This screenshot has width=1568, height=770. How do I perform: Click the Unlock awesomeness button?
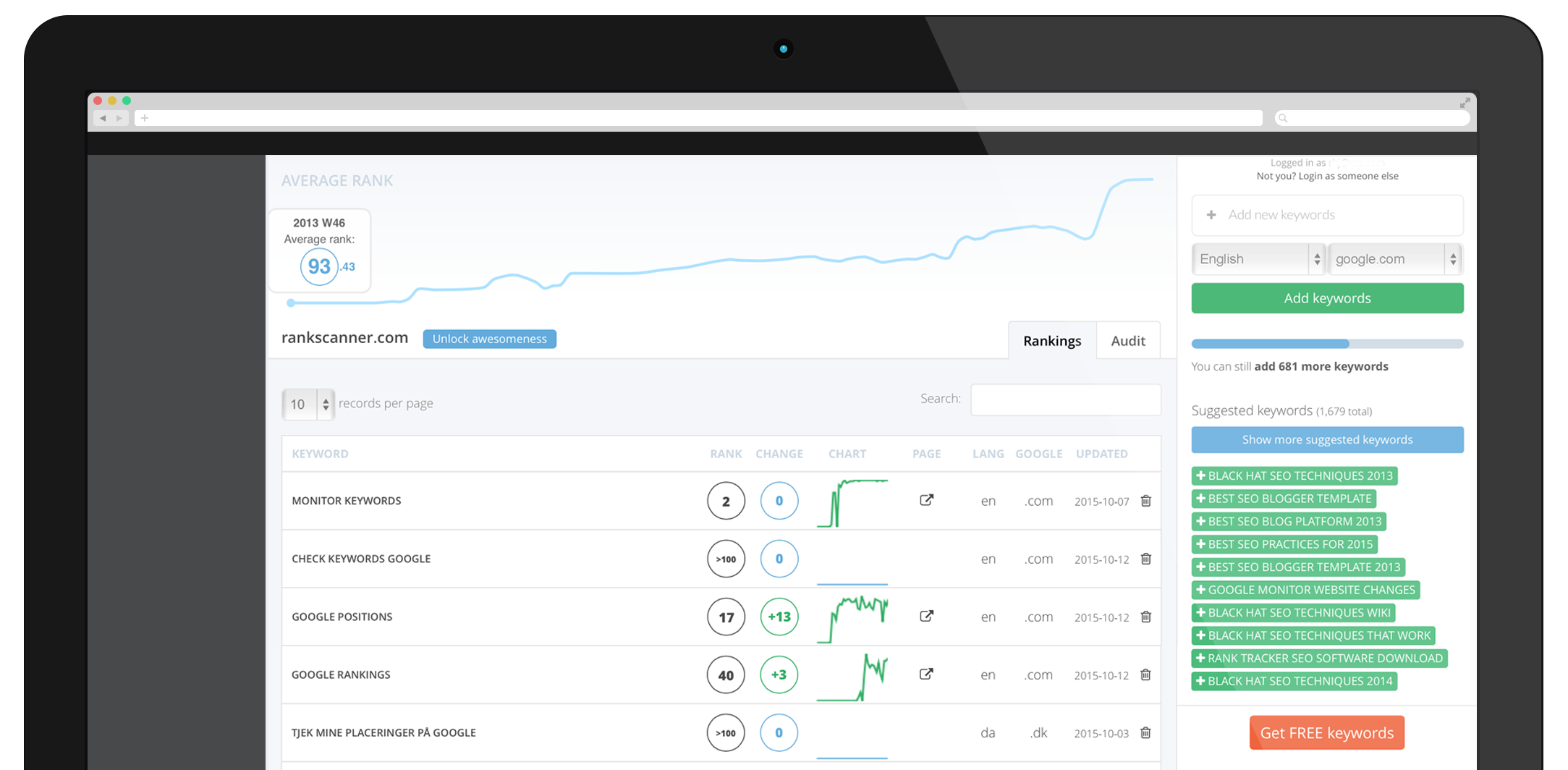tap(490, 339)
